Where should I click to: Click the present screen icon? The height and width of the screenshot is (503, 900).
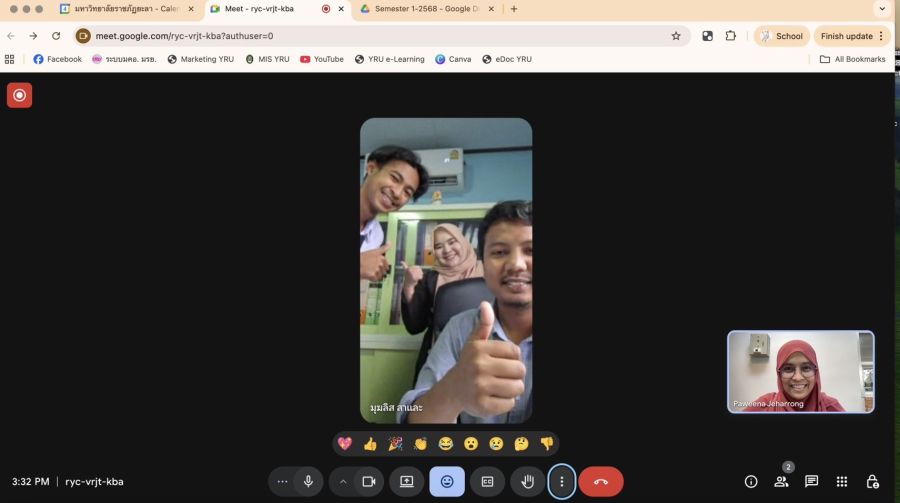pos(407,481)
